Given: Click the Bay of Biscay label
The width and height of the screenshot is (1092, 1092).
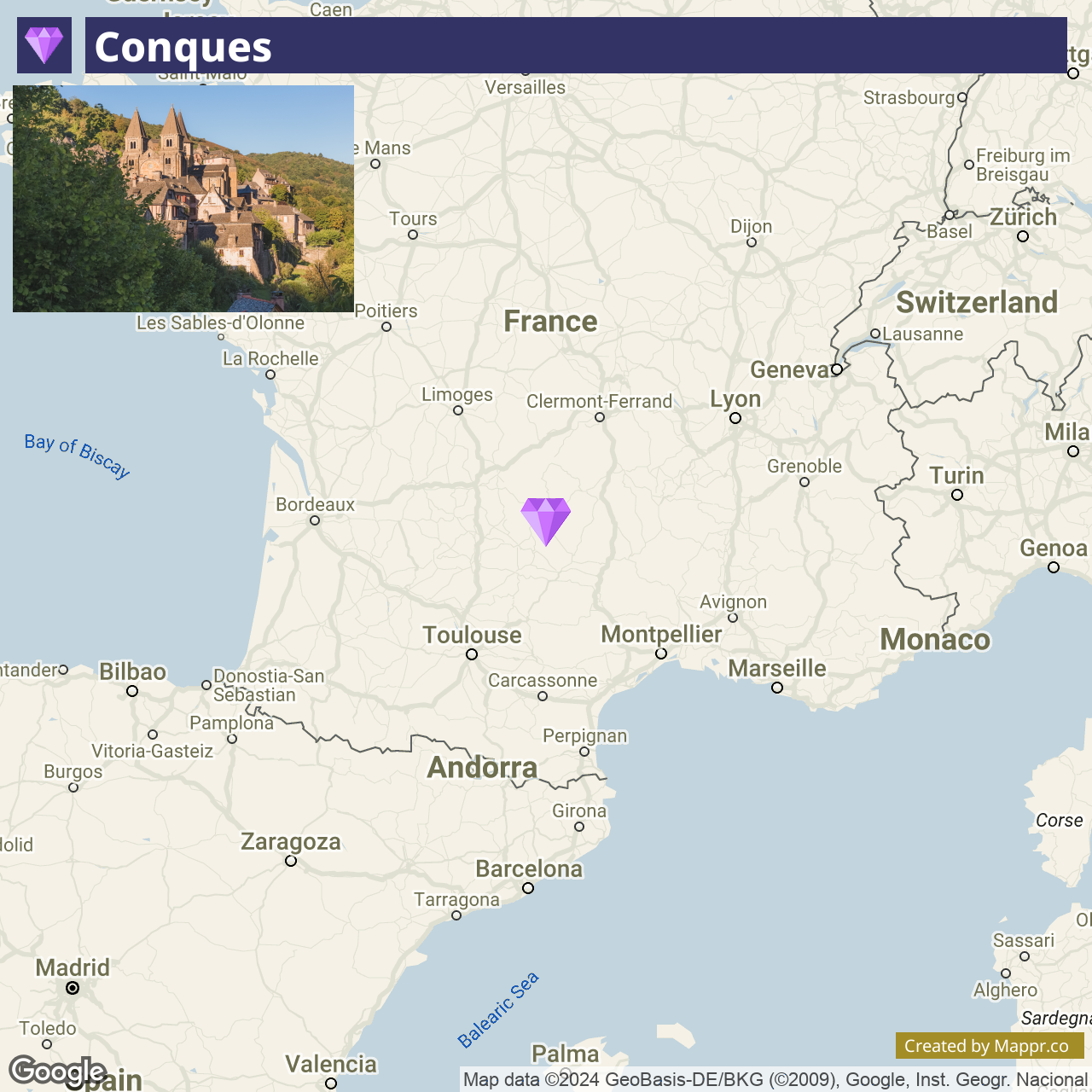Looking at the screenshot, I should point(77,456).
